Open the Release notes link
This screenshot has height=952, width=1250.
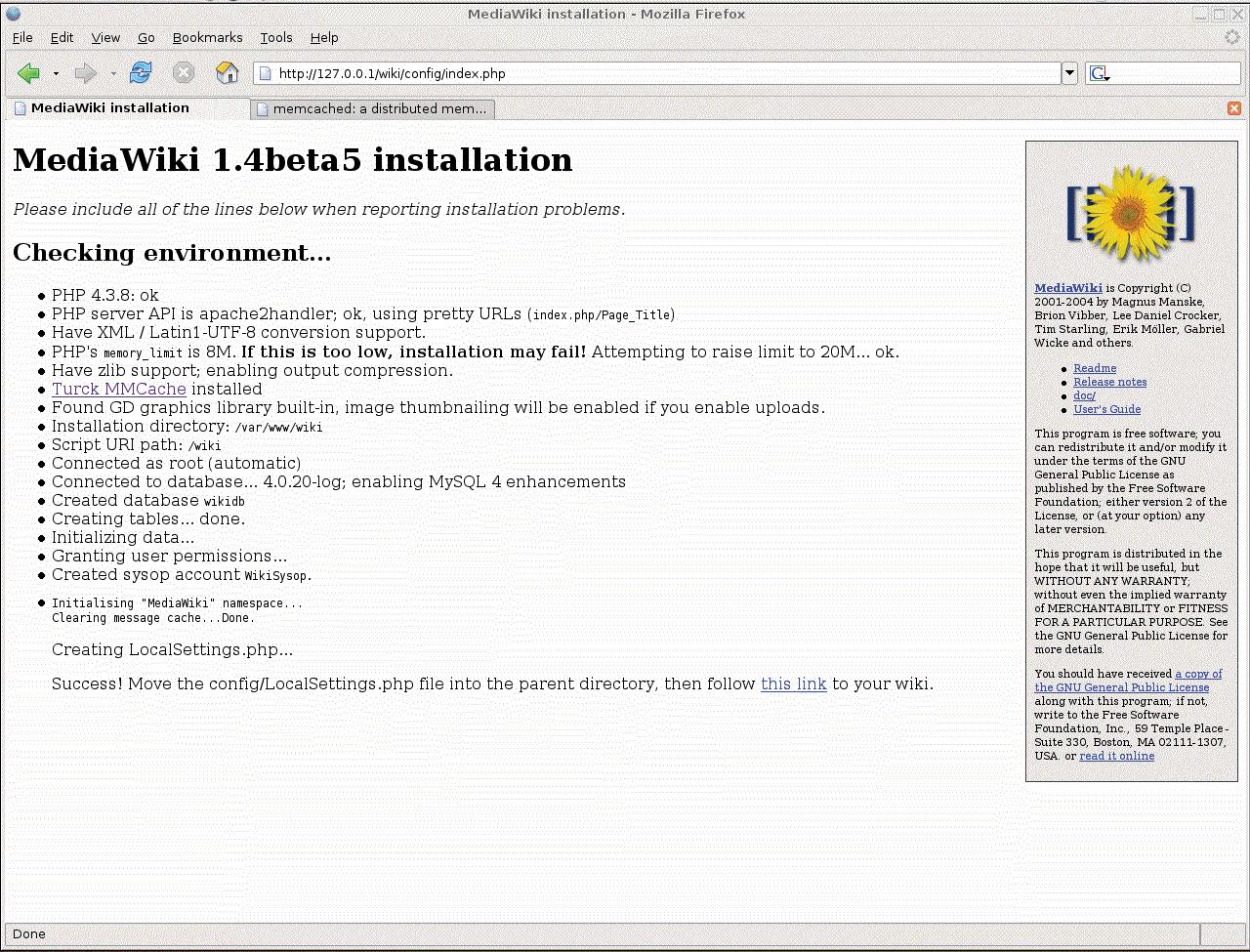point(1110,382)
